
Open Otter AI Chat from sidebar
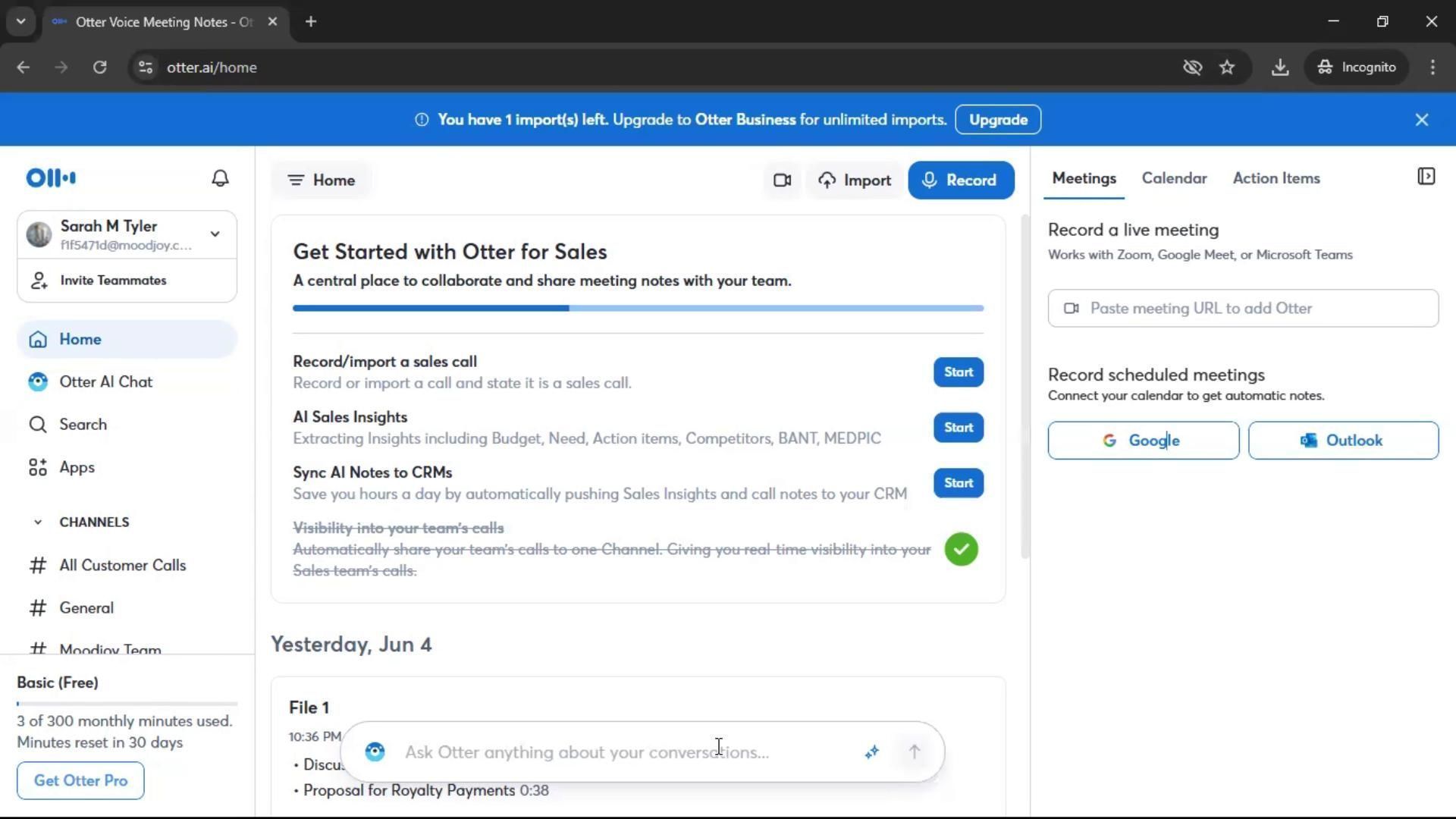(x=105, y=382)
